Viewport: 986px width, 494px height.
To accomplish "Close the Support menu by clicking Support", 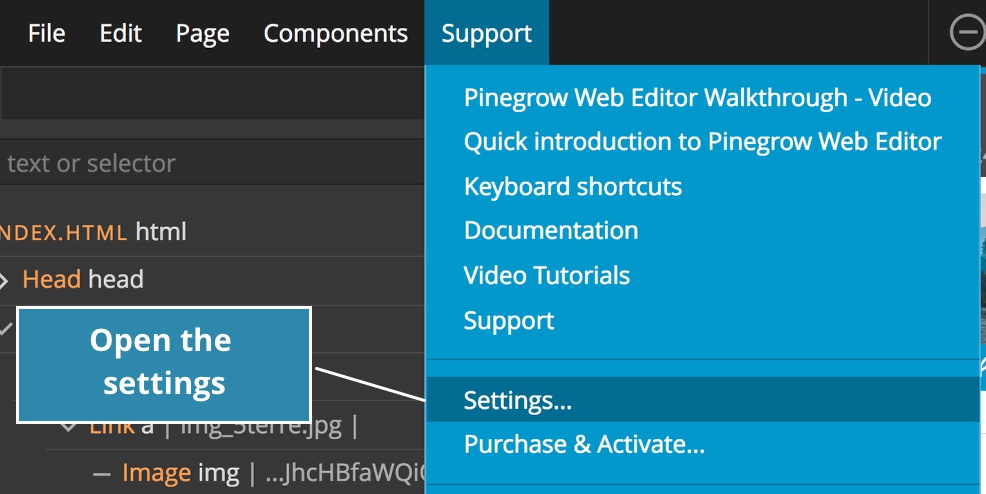I will 487,33.
